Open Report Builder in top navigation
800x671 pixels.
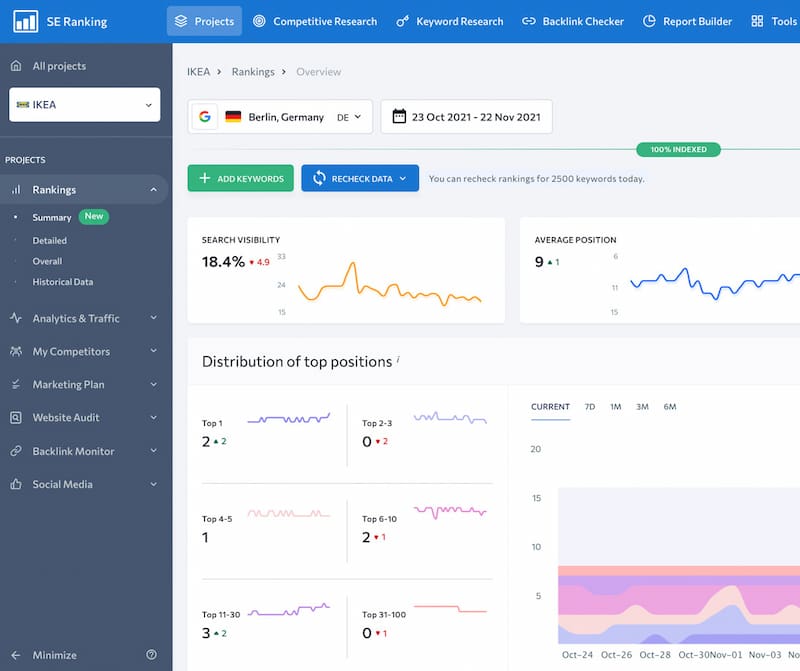click(x=687, y=21)
